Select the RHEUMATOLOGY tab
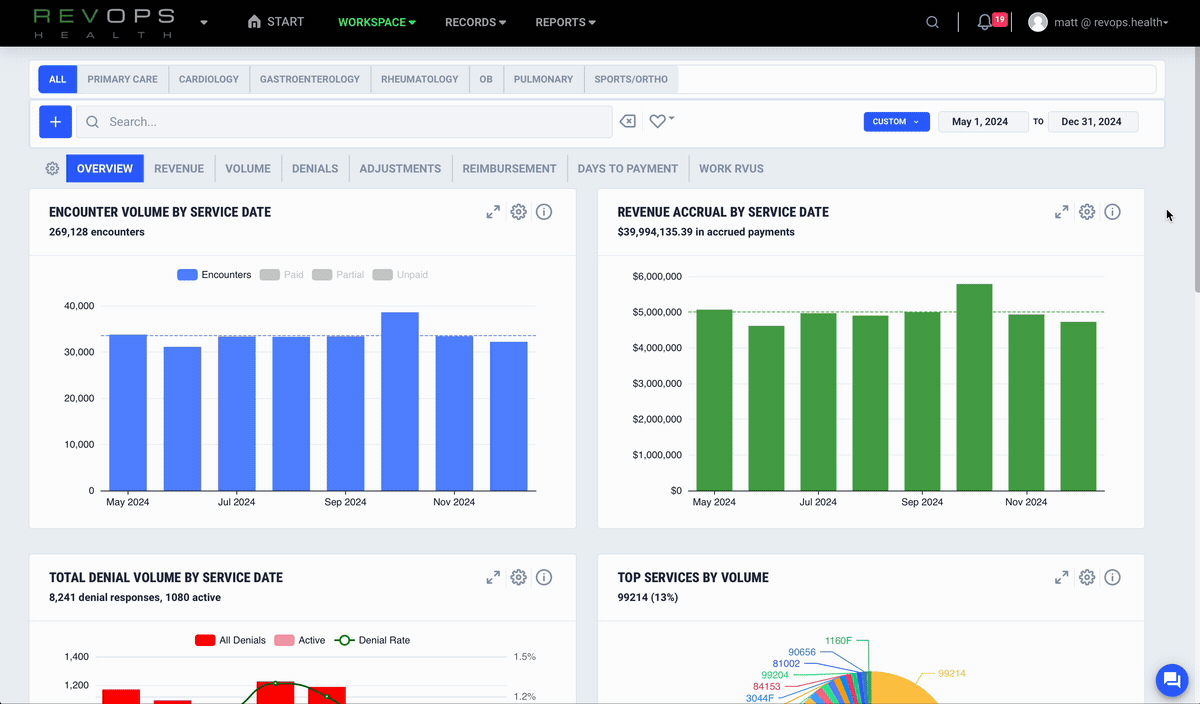 420,79
